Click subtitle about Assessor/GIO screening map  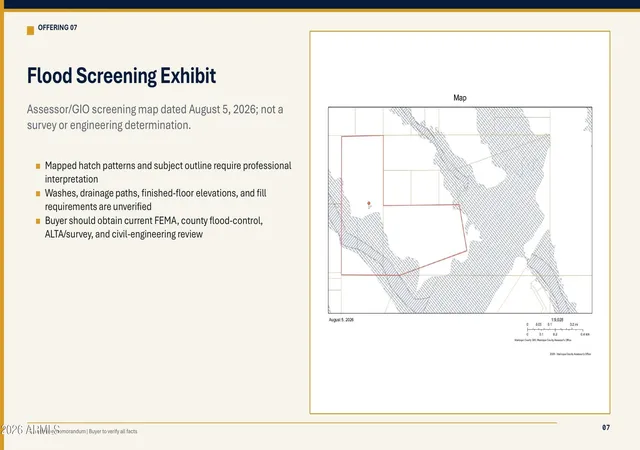(155, 117)
